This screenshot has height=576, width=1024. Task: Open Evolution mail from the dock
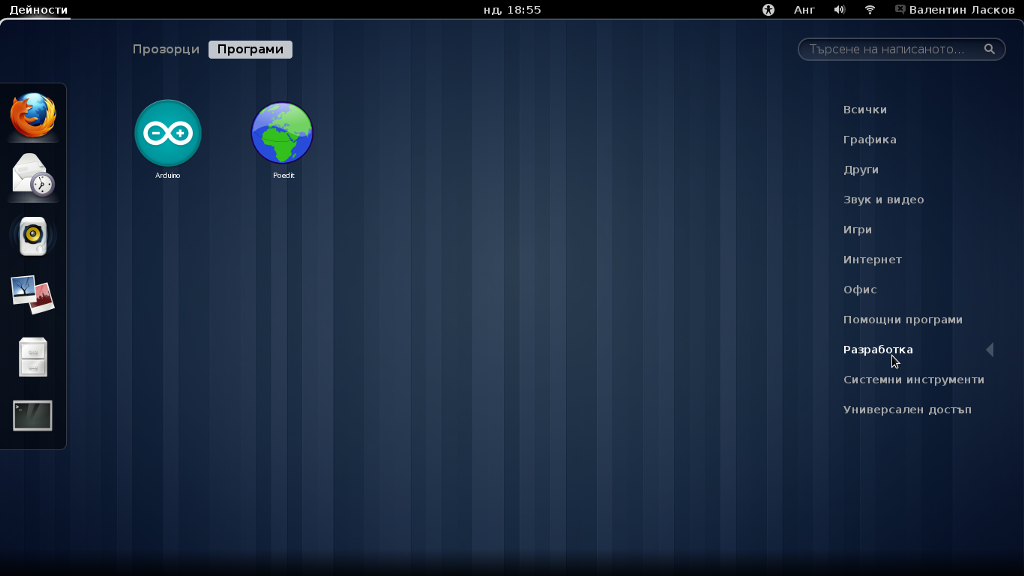(33, 176)
